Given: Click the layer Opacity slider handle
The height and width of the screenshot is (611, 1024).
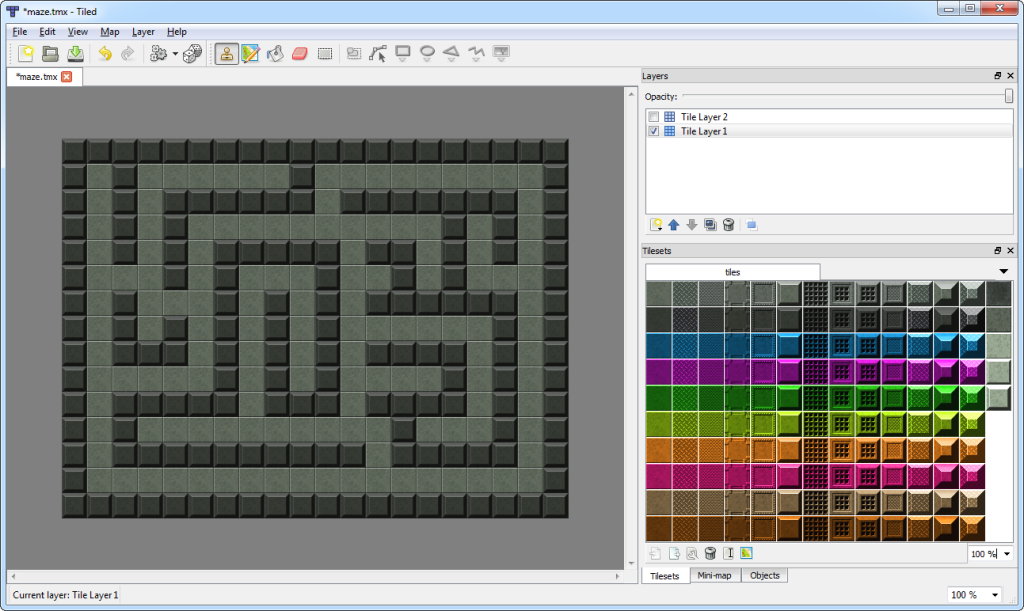Looking at the screenshot, I should tap(1009, 96).
